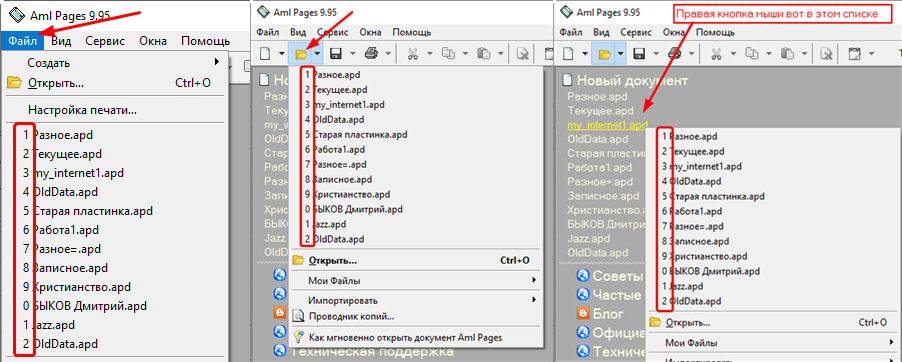Select 7 Разное=.apd in right window popup
Image resolution: width=902 pixels, height=362 pixels.
coord(774,226)
